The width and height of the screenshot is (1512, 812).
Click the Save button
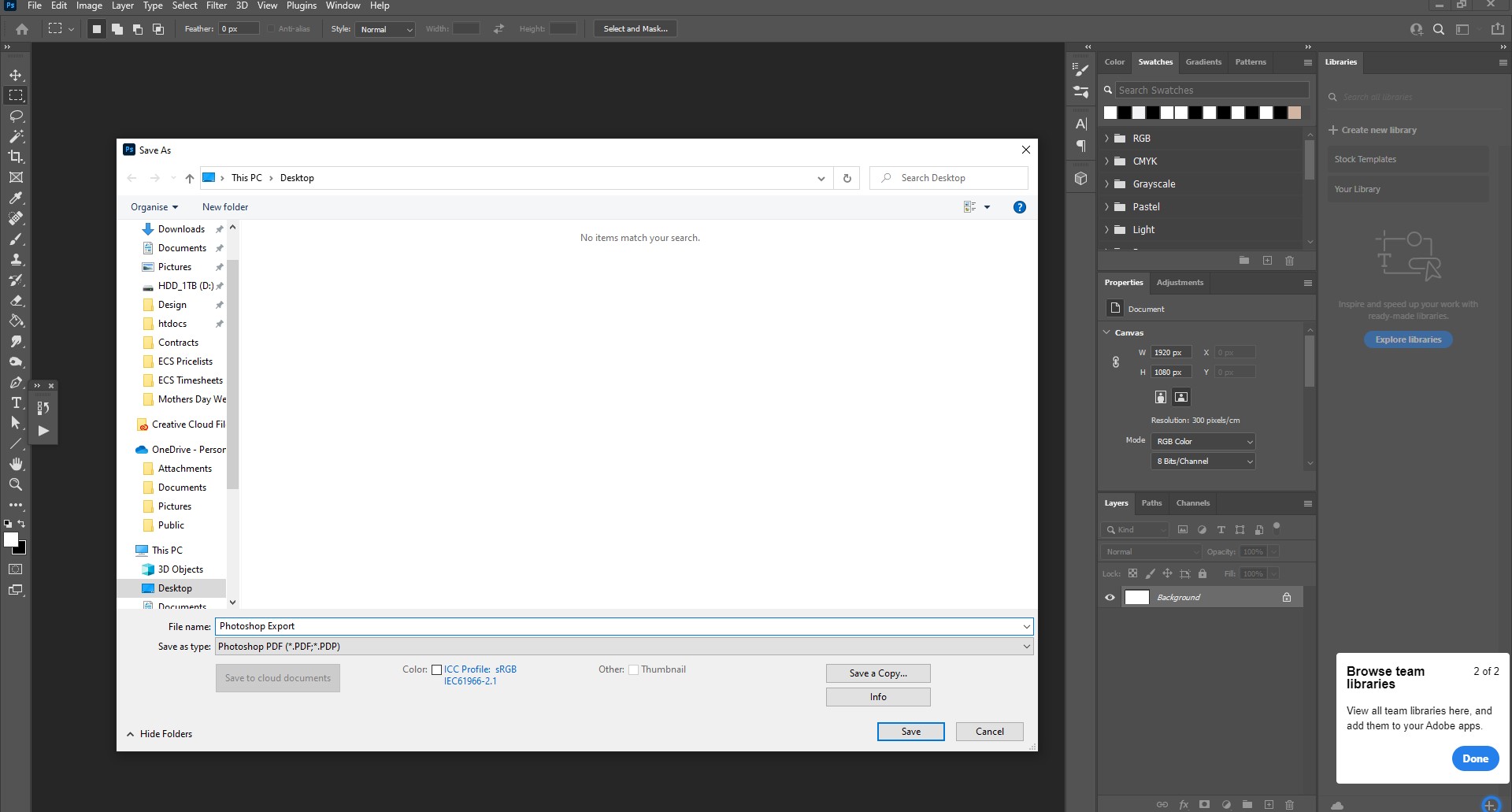click(x=910, y=732)
